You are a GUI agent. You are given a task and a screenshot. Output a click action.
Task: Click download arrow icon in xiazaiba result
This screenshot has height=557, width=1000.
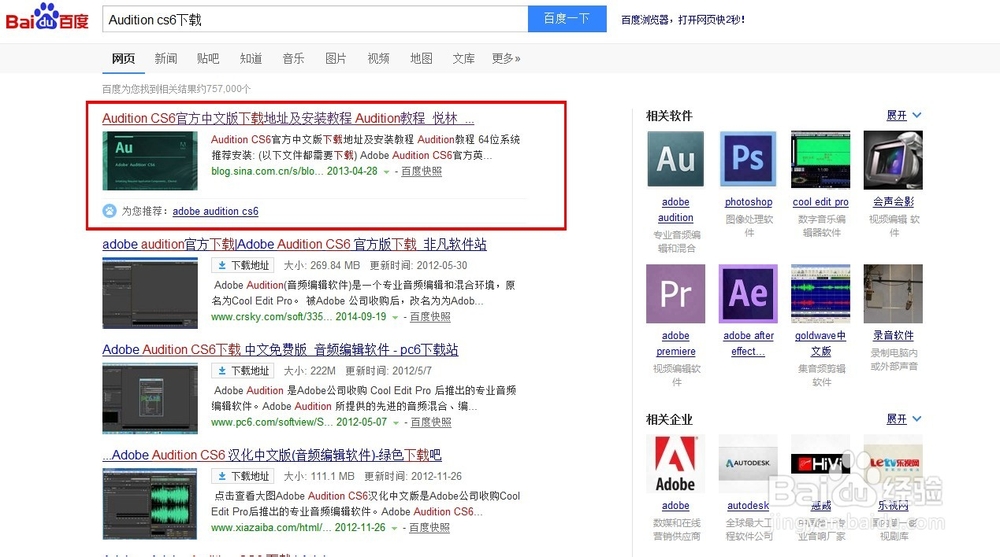(222, 476)
